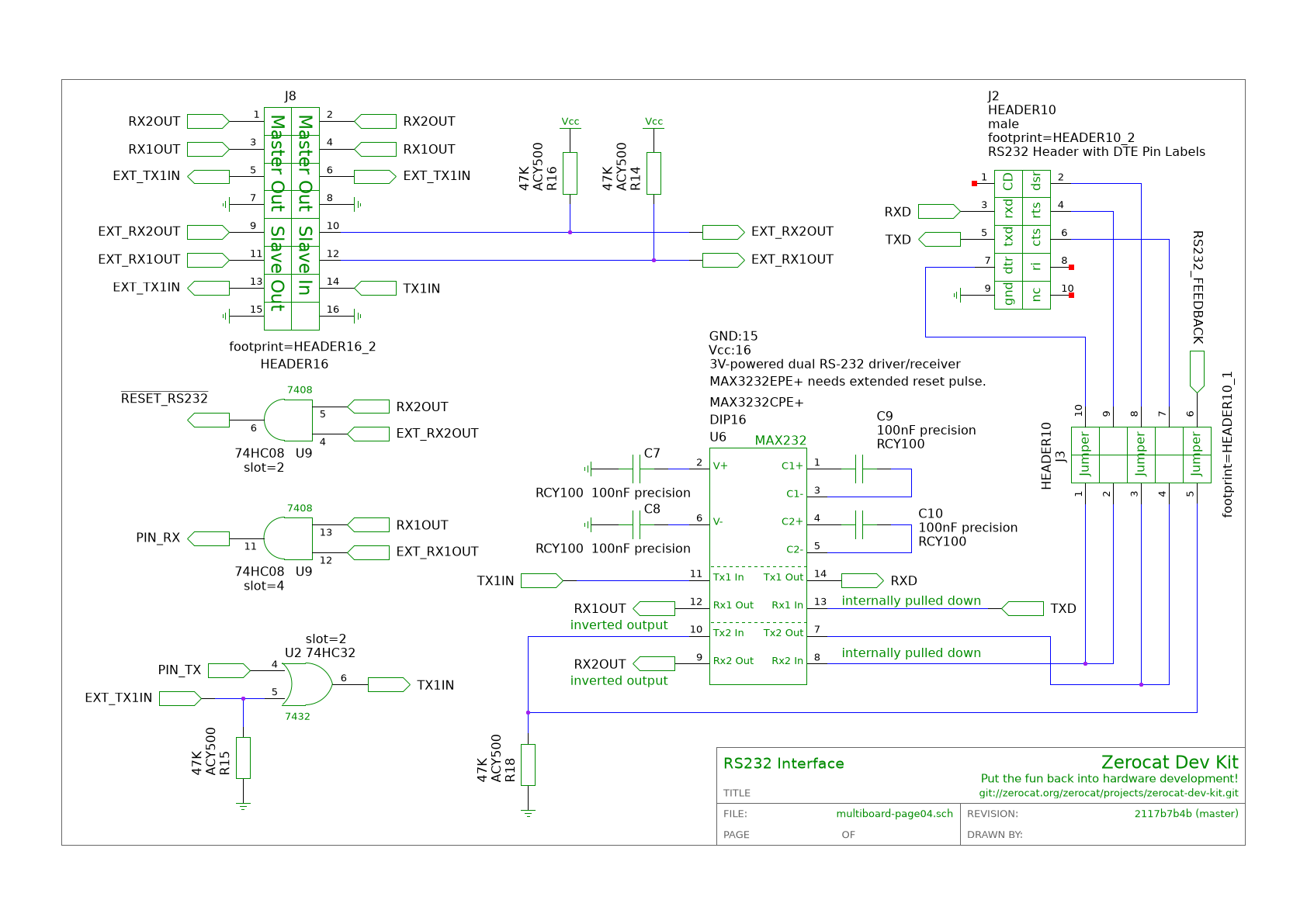Click the RESET_RS232 output port symbol
The height and width of the screenshot is (924, 1307).
click(x=209, y=420)
